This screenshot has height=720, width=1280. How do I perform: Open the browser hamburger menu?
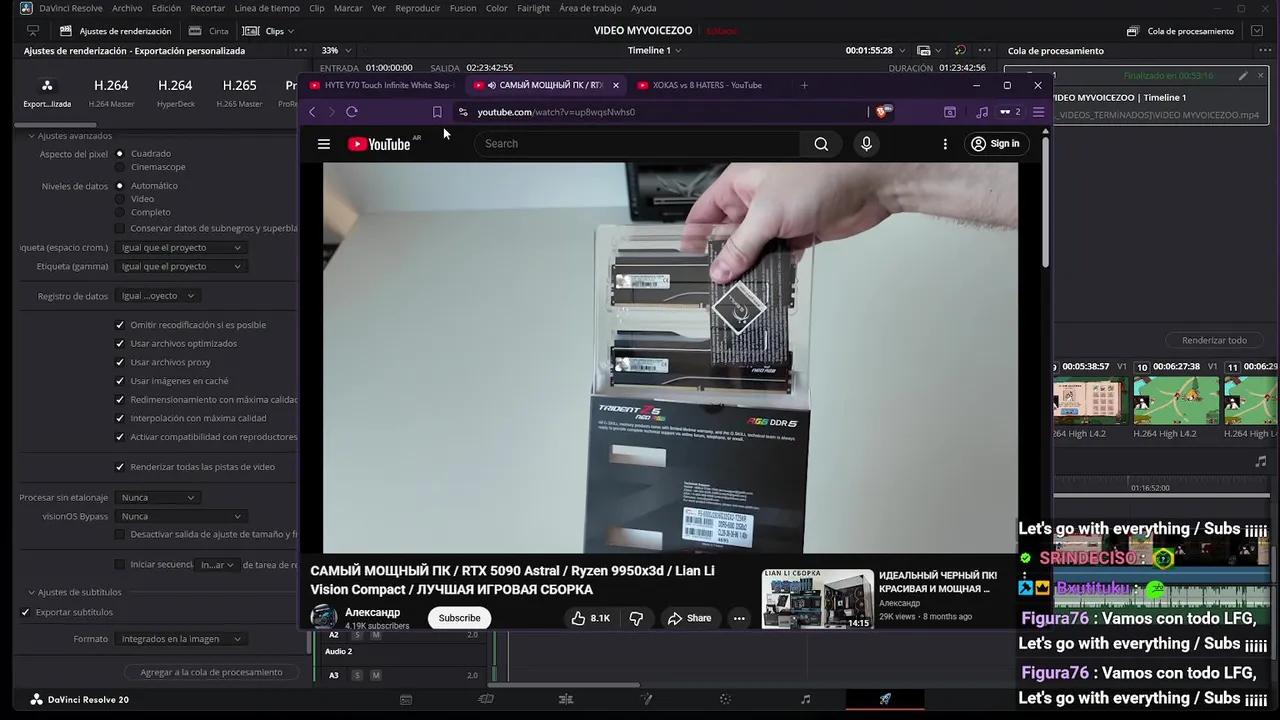pyautogui.click(x=1038, y=112)
